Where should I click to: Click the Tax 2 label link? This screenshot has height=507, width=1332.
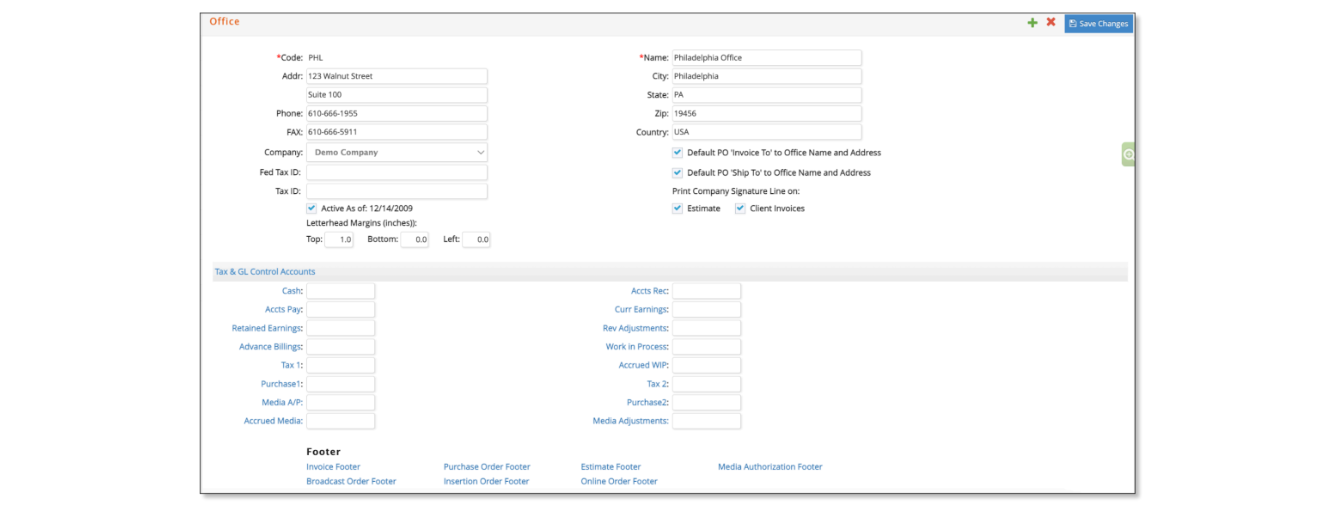click(658, 384)
